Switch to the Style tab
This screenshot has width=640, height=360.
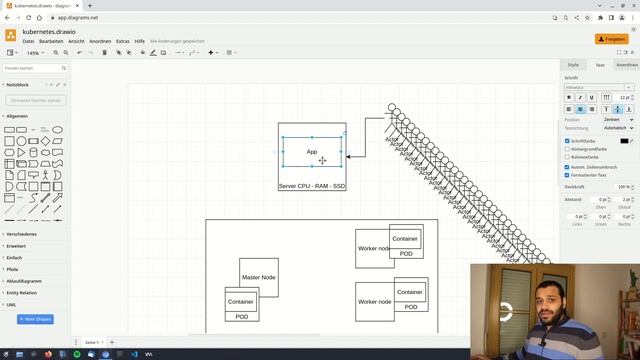point(573,65)
